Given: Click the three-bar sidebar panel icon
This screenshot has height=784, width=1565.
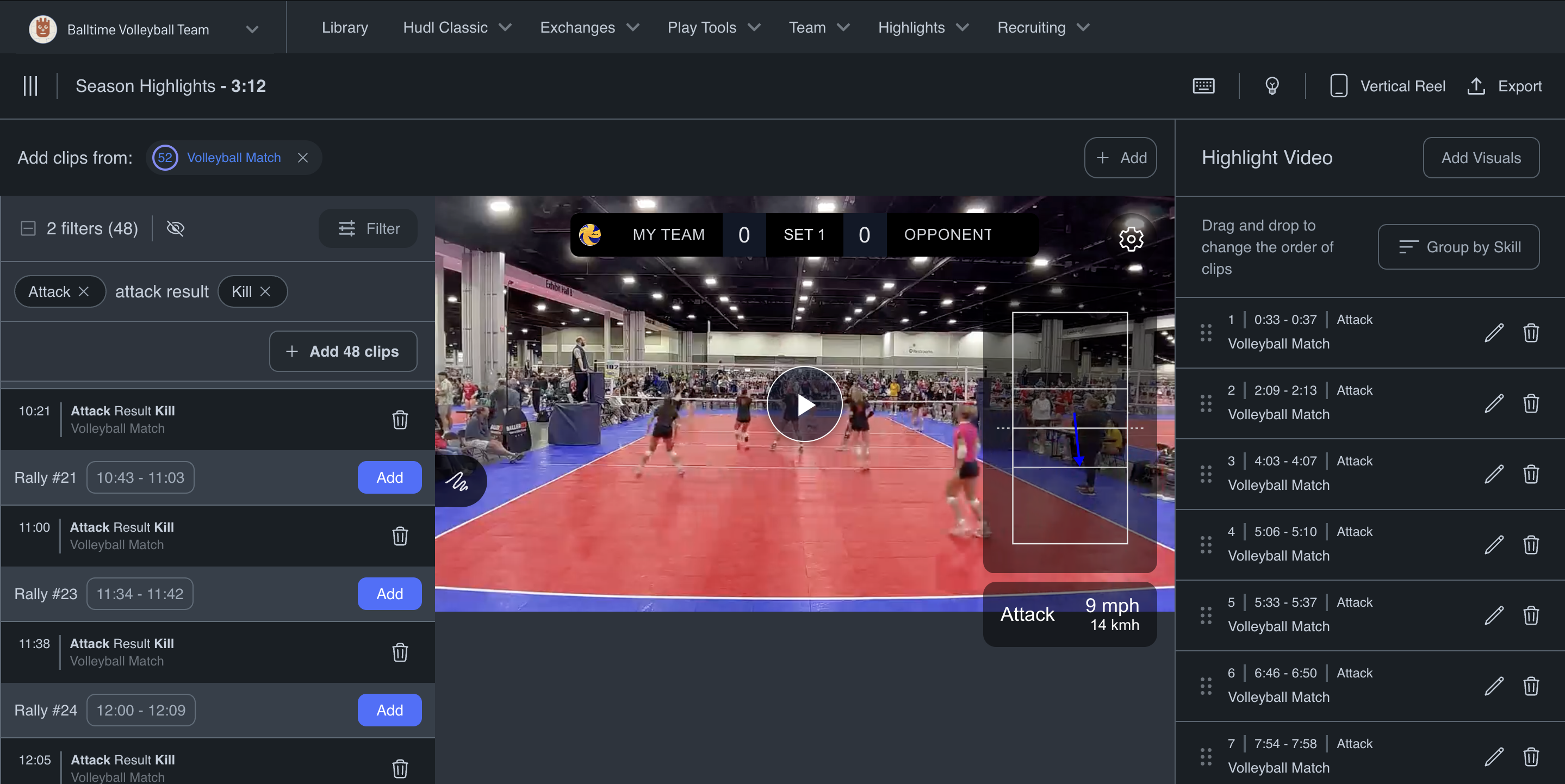Looking at the screenshot, I should tap(30, 85).
